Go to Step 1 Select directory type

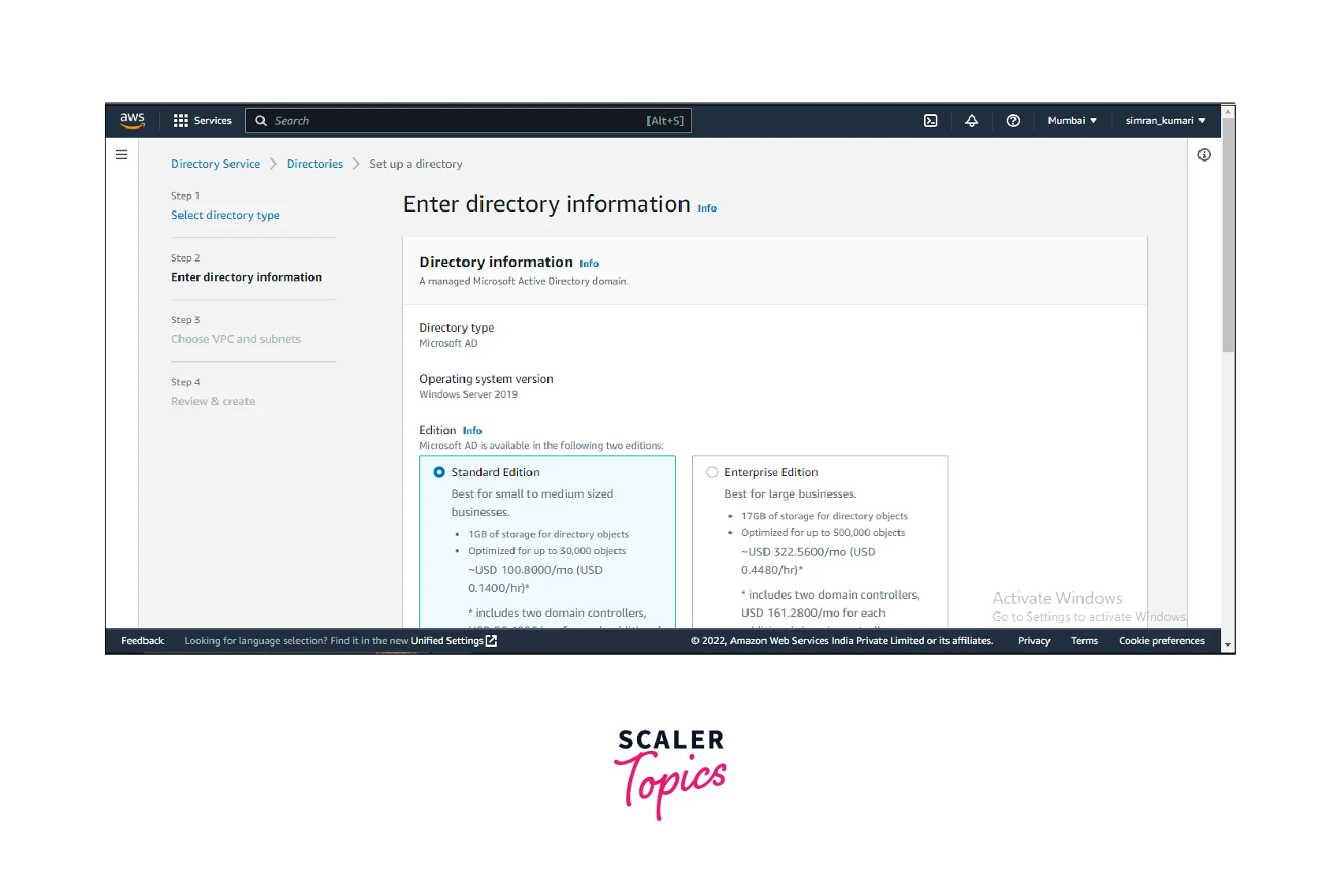[x=225, y=215]
